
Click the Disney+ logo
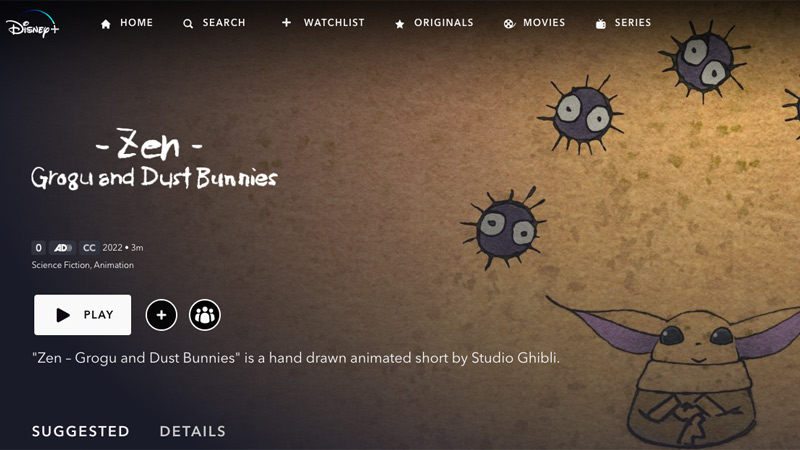[33, 24]
